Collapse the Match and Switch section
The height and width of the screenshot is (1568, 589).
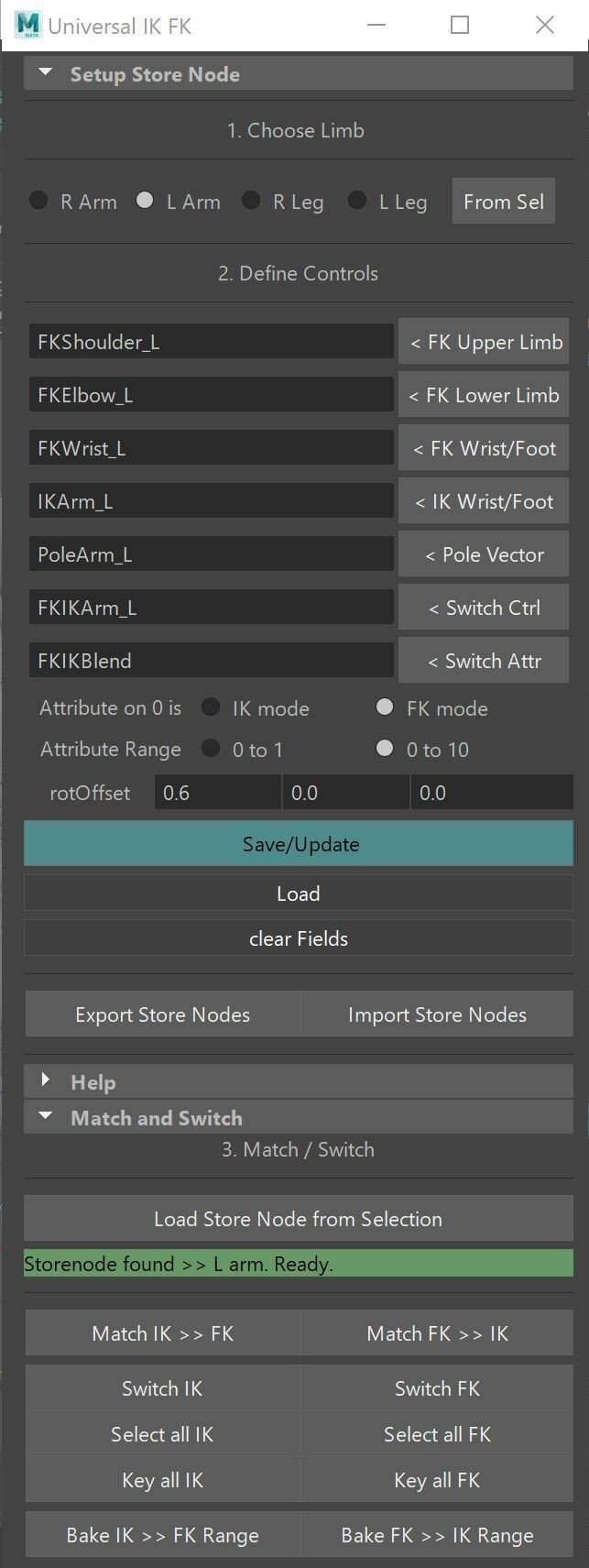[47, 1117]
